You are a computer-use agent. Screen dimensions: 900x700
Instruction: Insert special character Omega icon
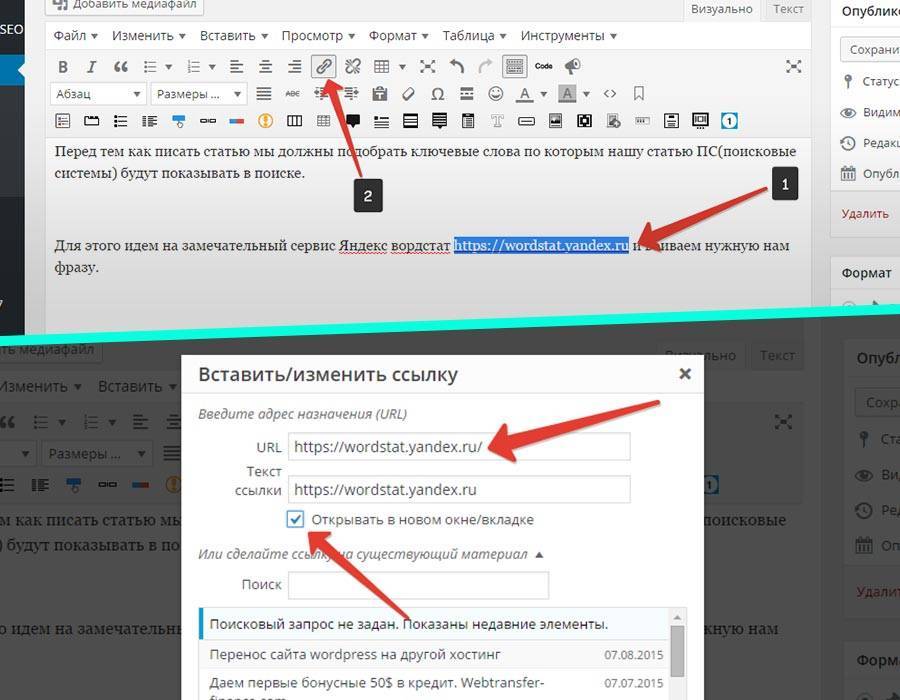pos(437,94)
